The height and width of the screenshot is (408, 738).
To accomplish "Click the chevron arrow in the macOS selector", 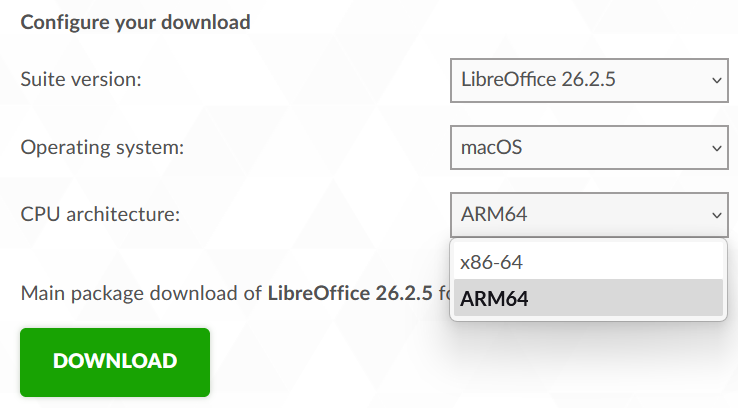I will point(716,148).
